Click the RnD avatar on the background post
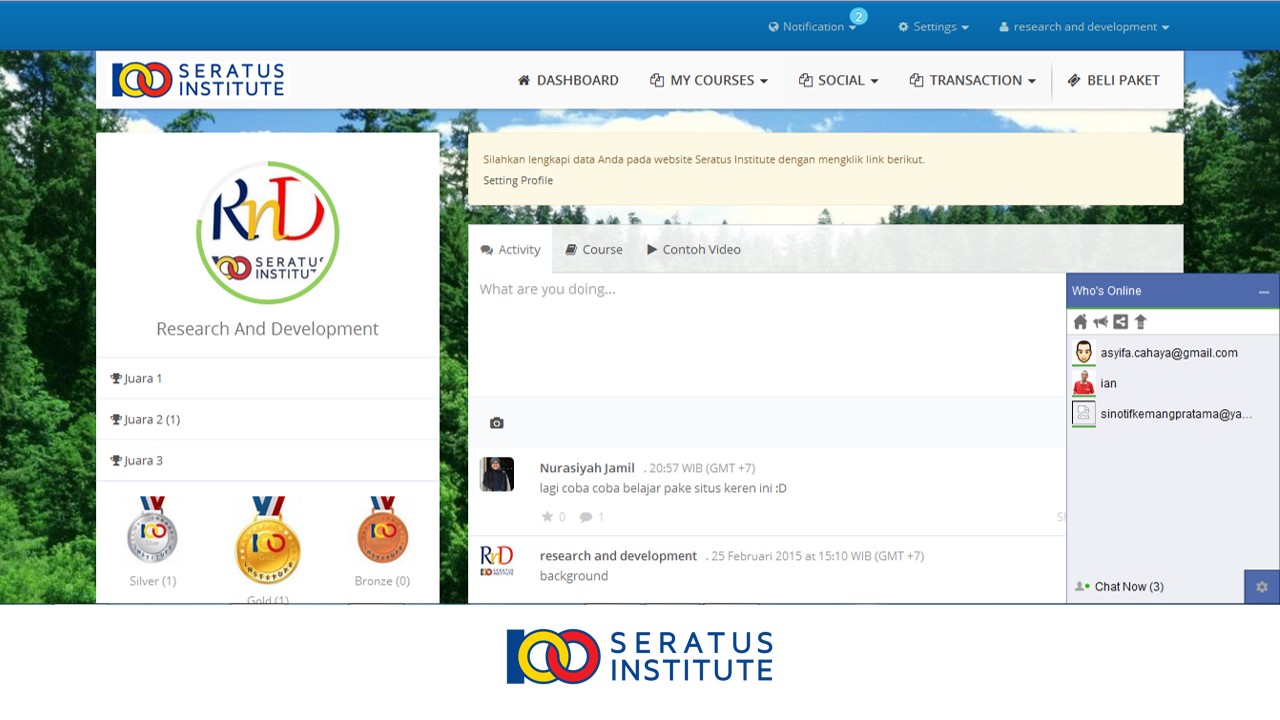This screenshot has height=720, width=1280. 497,561
